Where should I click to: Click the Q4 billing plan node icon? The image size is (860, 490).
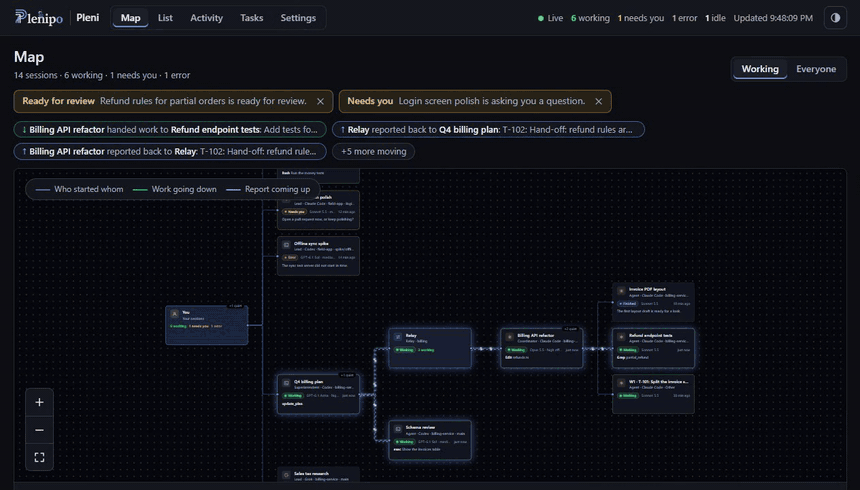tap(286, 383)
